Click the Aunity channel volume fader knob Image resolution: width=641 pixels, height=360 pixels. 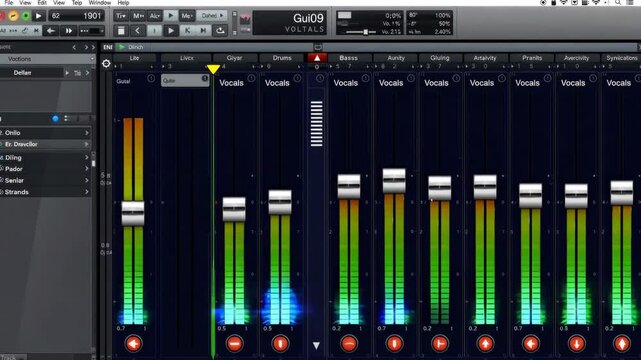click(394, 181)
